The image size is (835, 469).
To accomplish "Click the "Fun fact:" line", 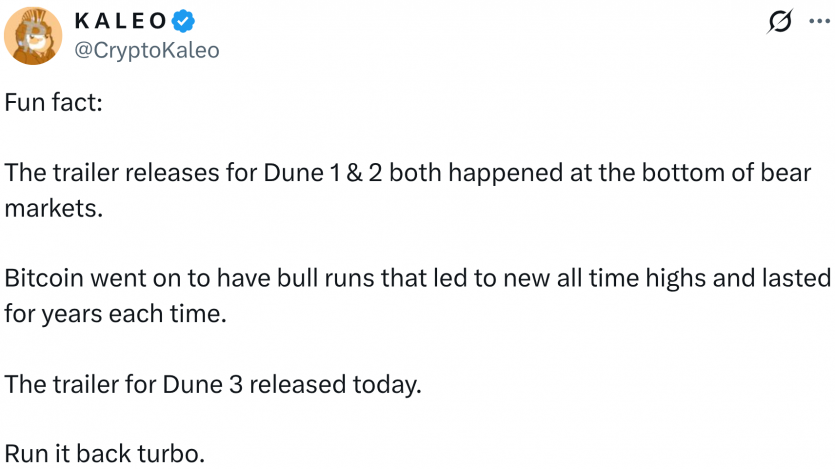I will click(x=53, y=103).
